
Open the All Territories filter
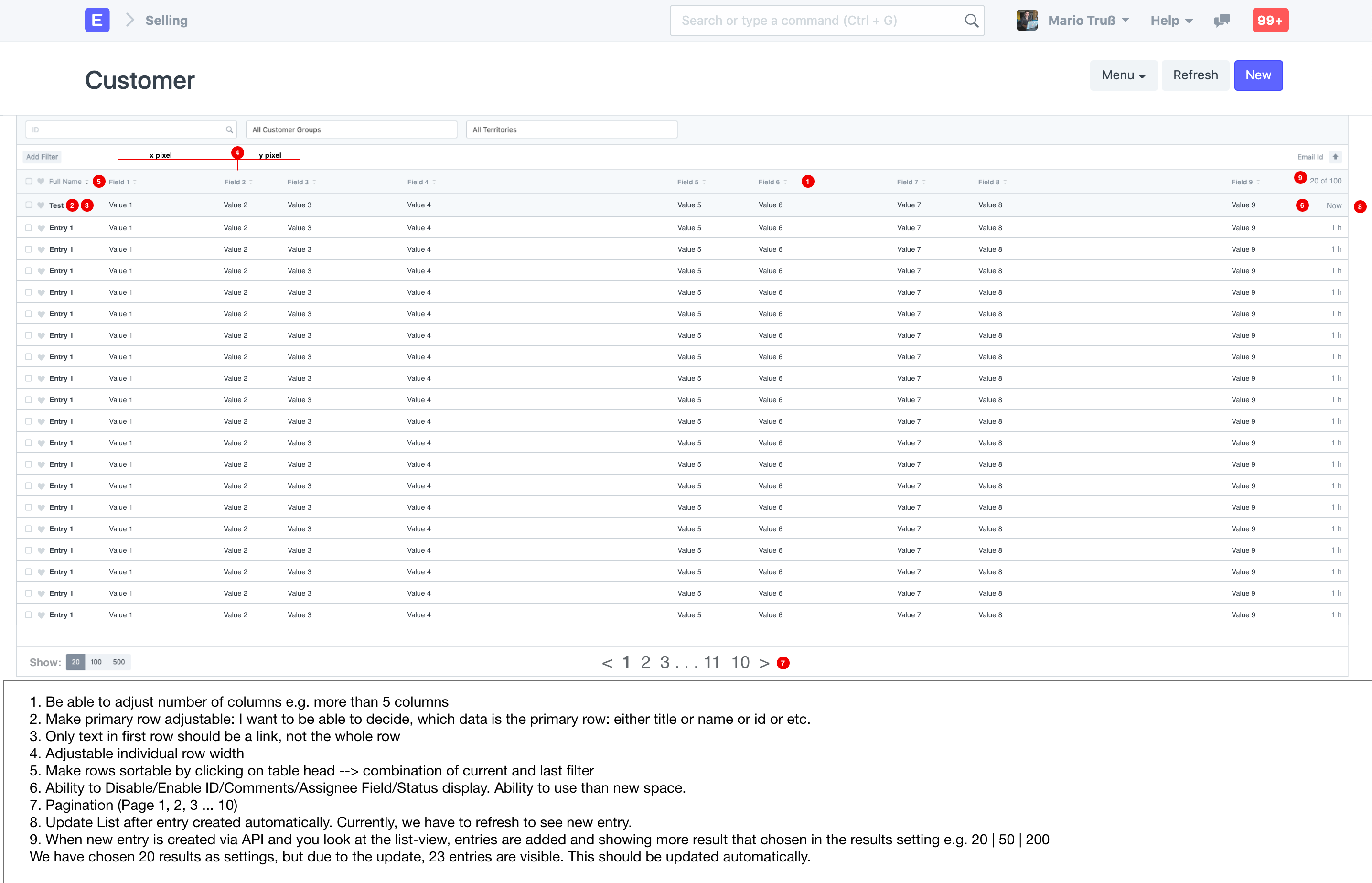[x=571, y=129]
